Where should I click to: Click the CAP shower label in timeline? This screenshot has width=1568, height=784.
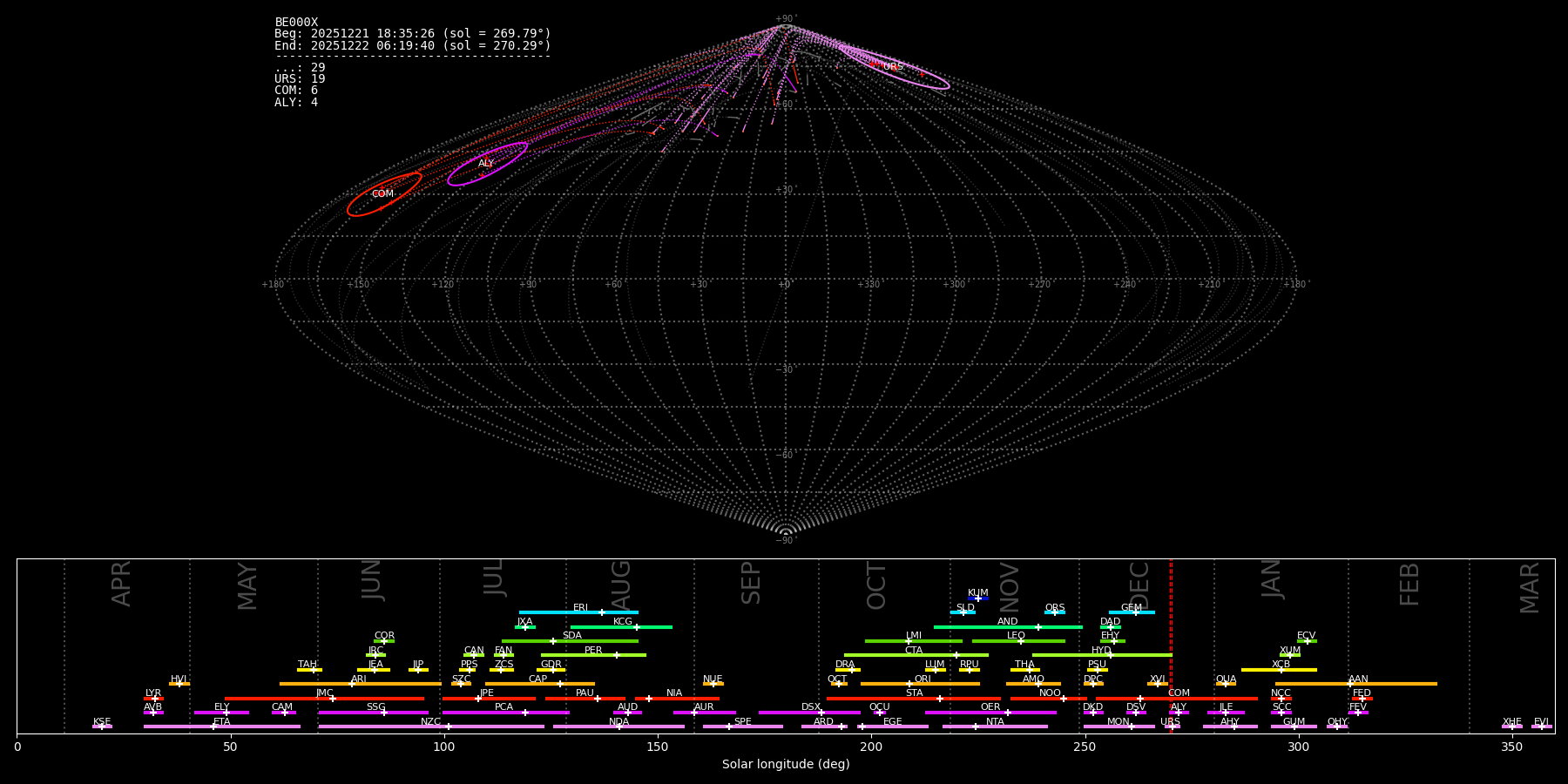coord(538,679)
